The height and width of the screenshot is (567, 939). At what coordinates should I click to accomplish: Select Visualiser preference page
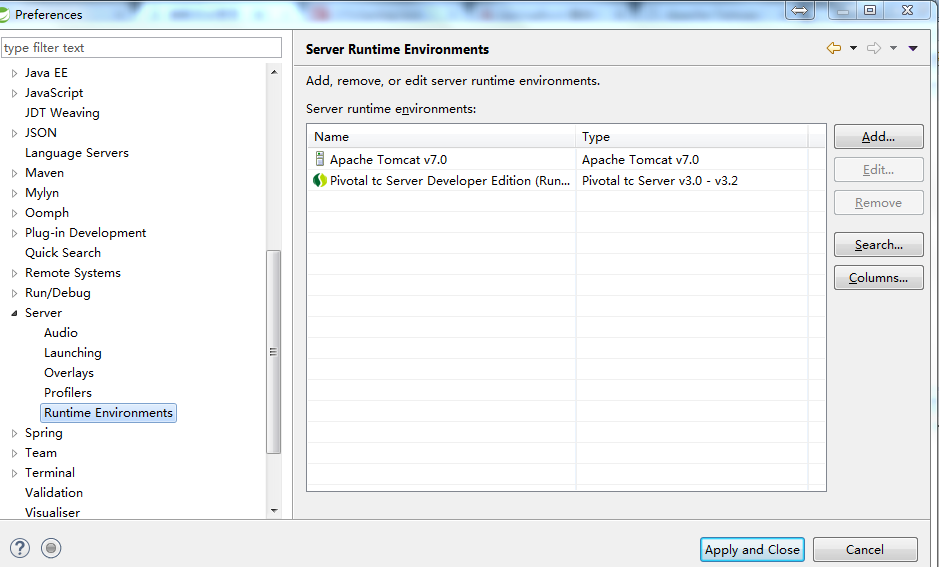click(52, 513)
